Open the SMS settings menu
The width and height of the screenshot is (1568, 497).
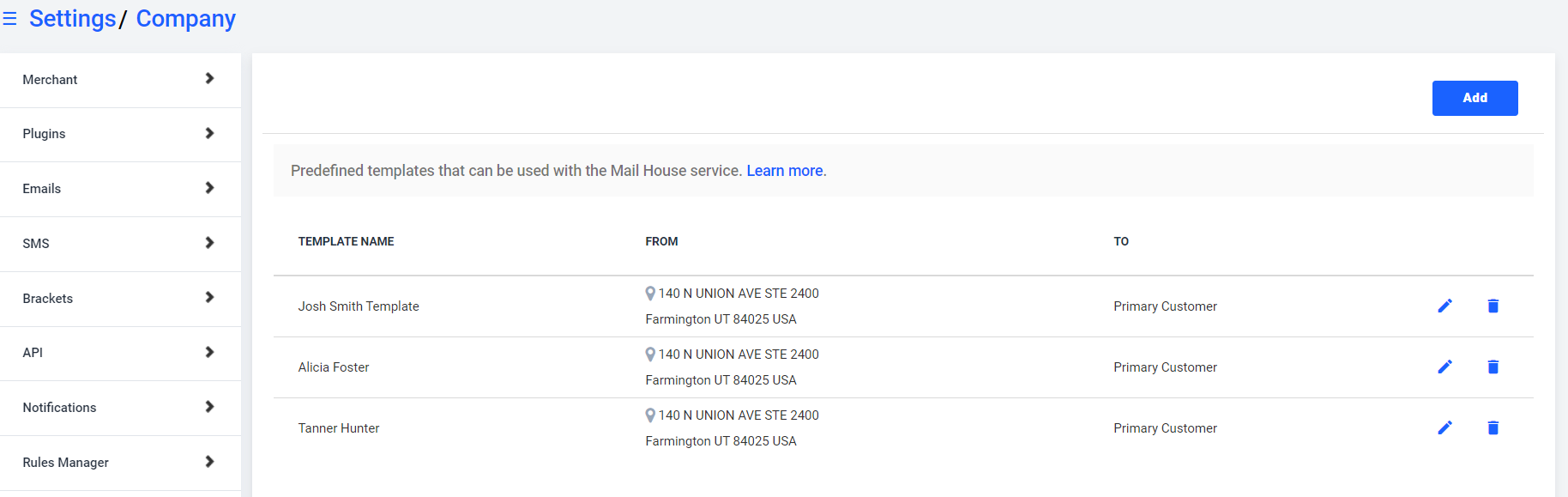coord(120,244)
